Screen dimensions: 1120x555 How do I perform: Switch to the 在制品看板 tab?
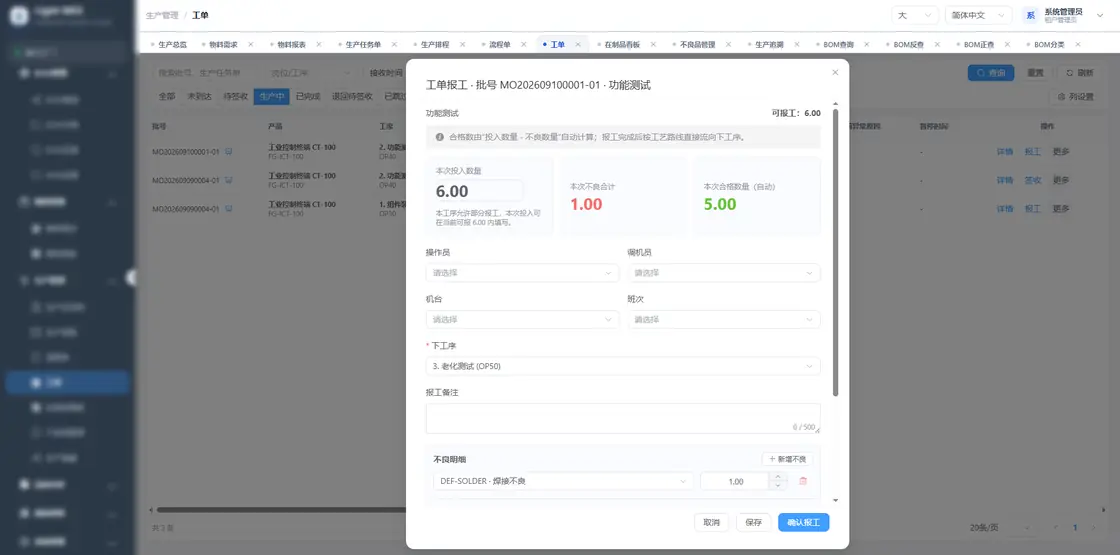tap(622, 44)
